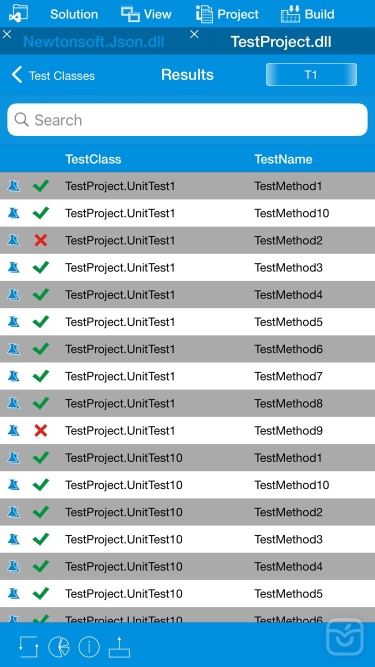Click green passed checkmark for UnitTest1 TestMethod3
Viewport: 375px width, 667px height.
coord(41,267)
